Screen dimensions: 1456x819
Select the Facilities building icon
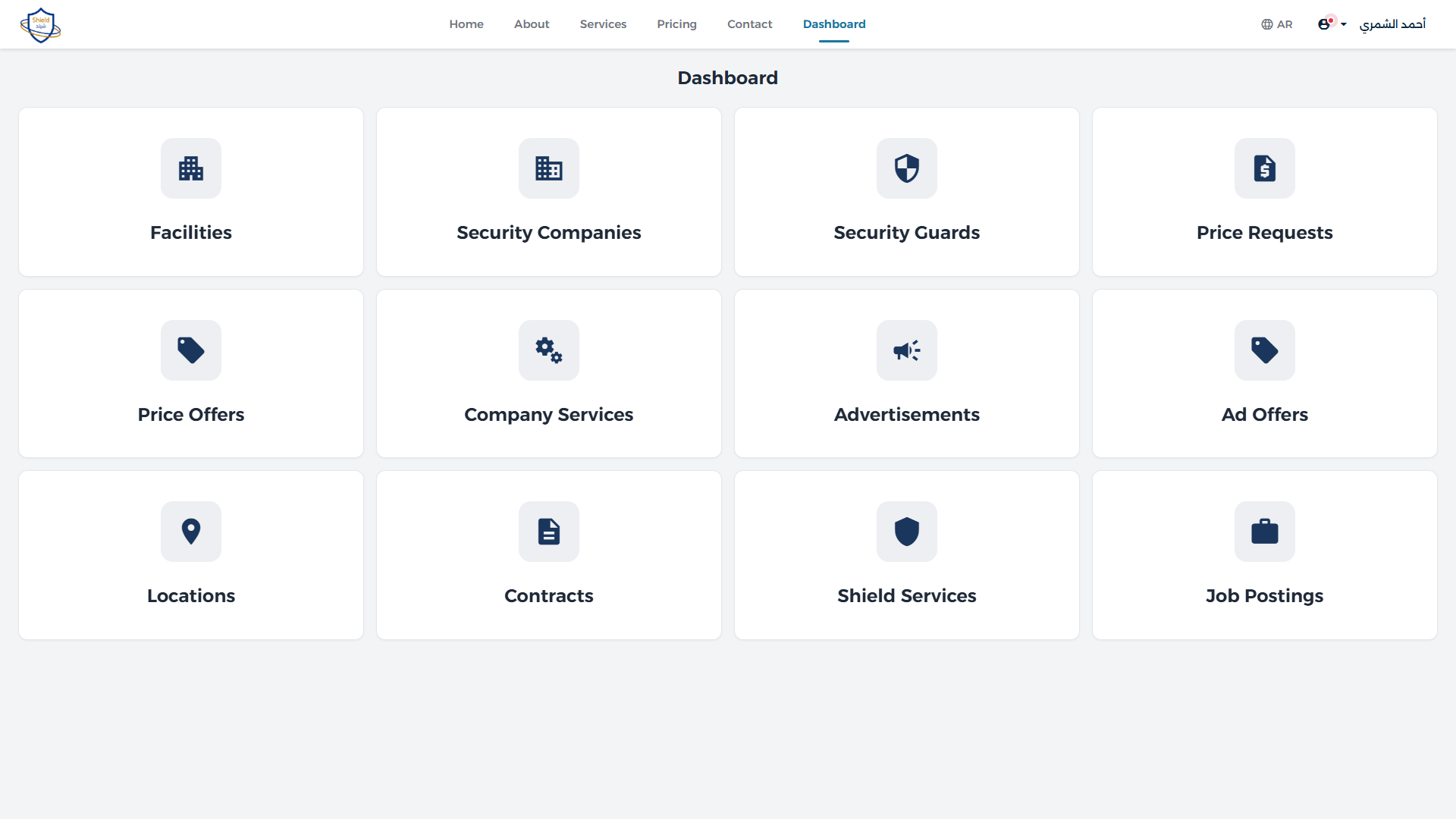pos(190,168)
